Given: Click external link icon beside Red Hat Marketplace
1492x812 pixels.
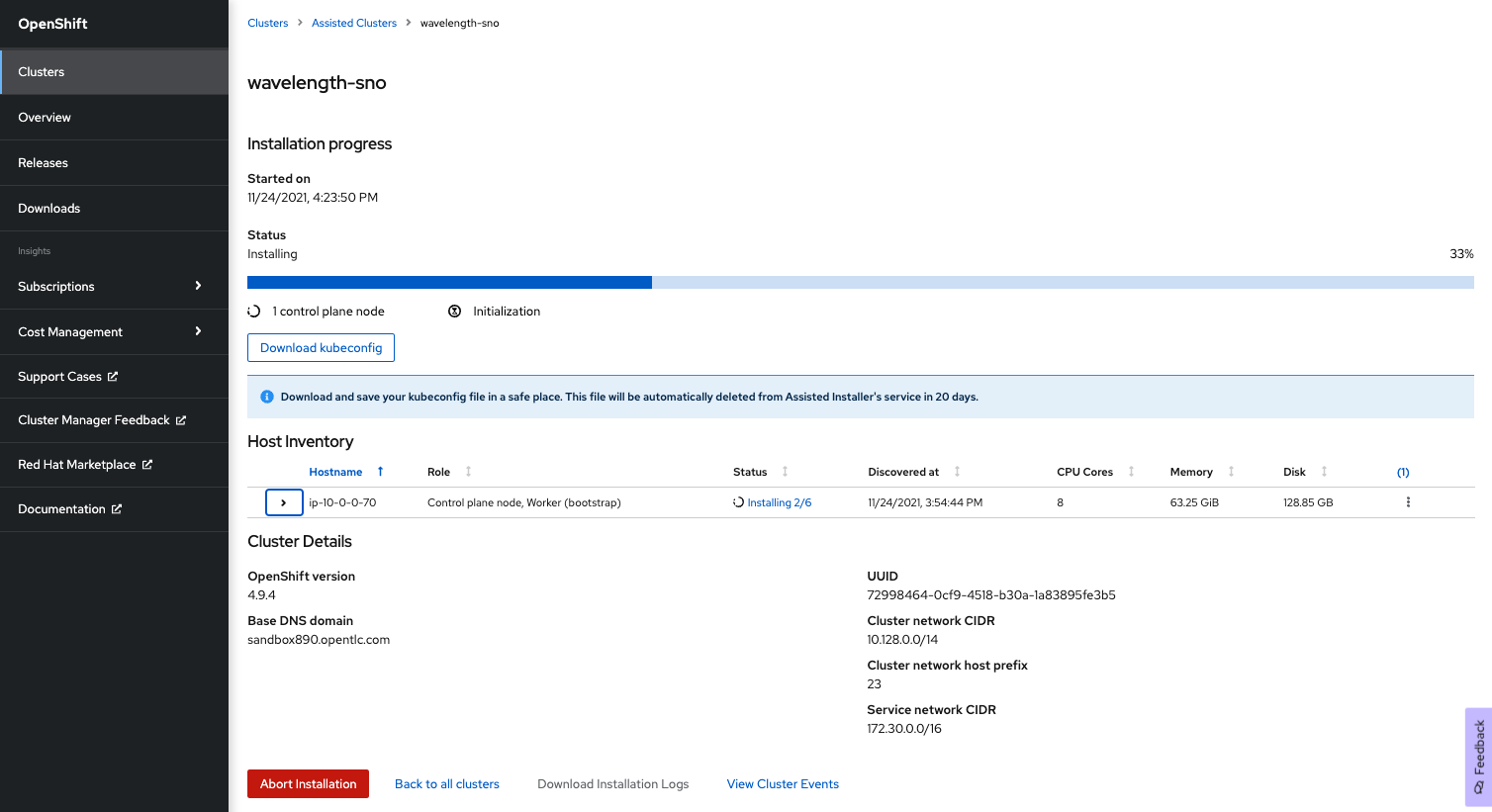Looking at the screenshot, I should pyautogui.click(x=147, y=464).
